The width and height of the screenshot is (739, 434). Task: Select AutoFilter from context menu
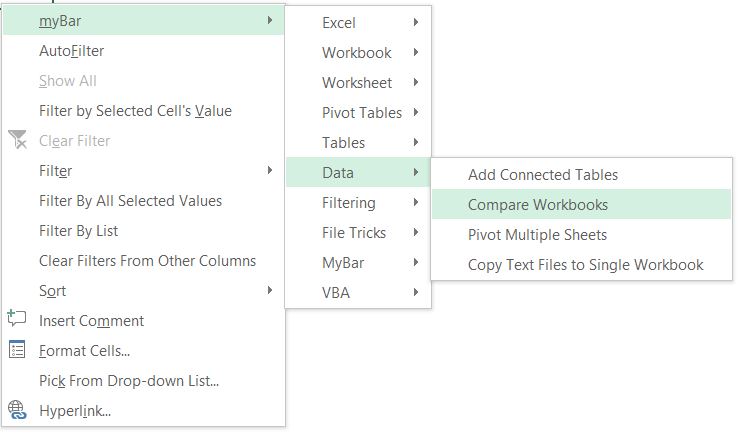(x=143, y=50)
